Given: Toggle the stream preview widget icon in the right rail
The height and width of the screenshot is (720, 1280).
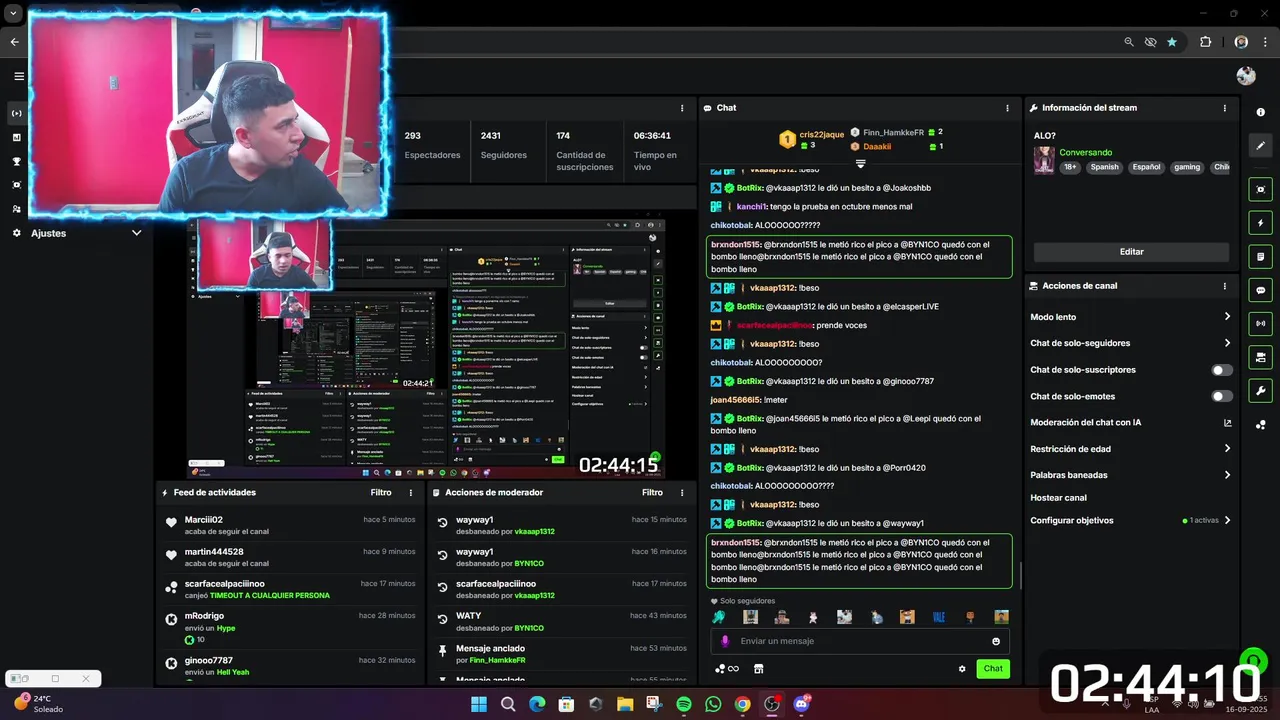Looking at the screenshot, I should pos(1260,189).
